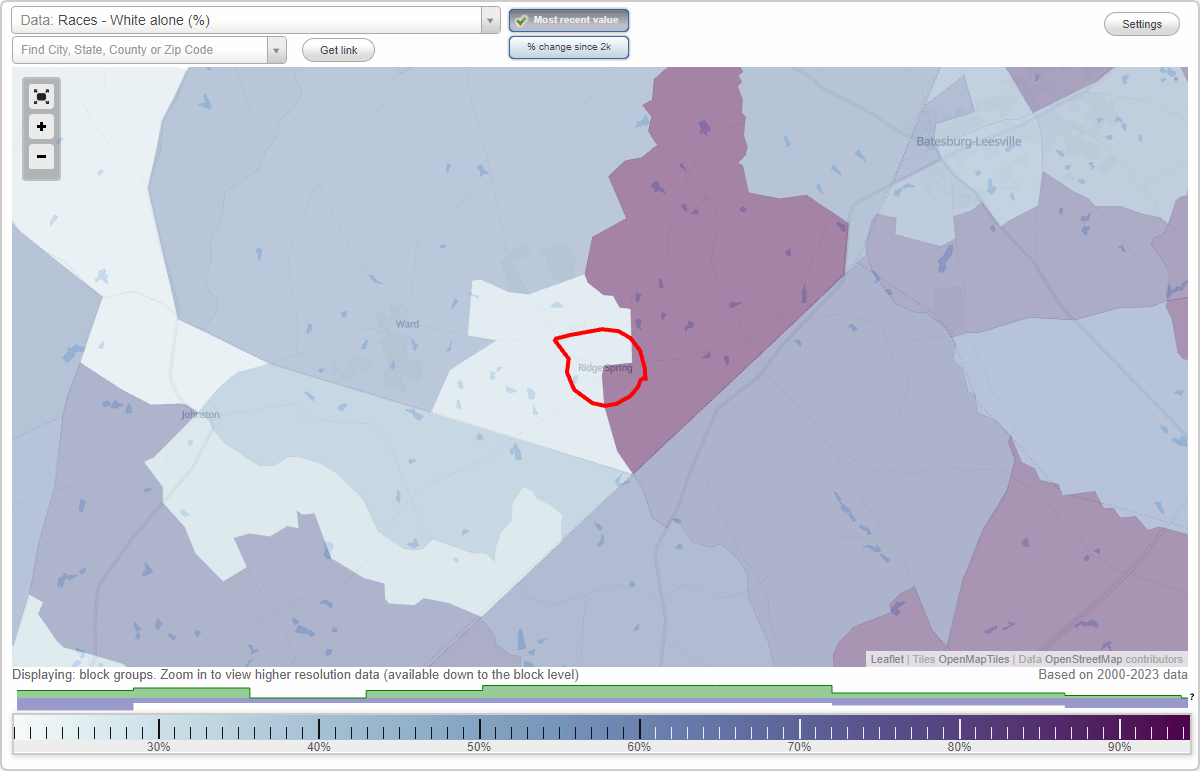Click the city/state/zip search field
This screenshot has height=771, width=1200.
(140, 48)
